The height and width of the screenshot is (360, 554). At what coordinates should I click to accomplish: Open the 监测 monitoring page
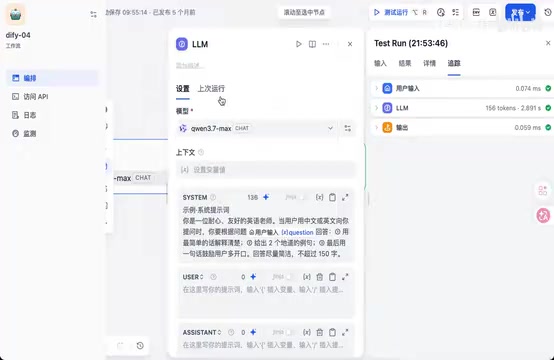(x=52, y=134)
